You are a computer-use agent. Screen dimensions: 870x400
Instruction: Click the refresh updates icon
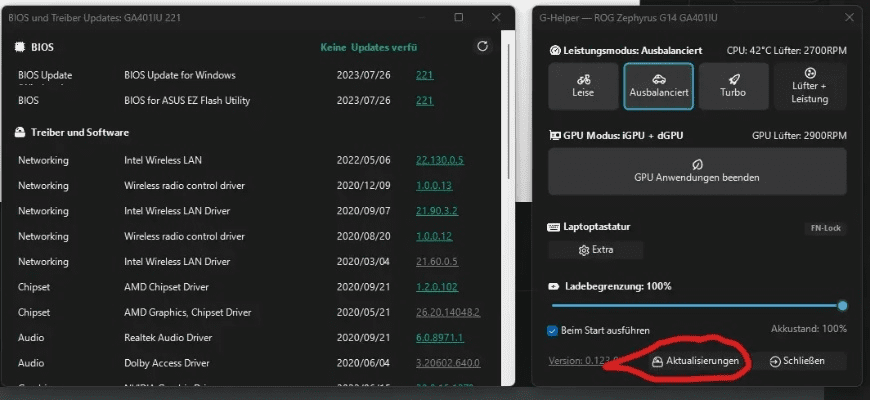click(x=483, y=47)
